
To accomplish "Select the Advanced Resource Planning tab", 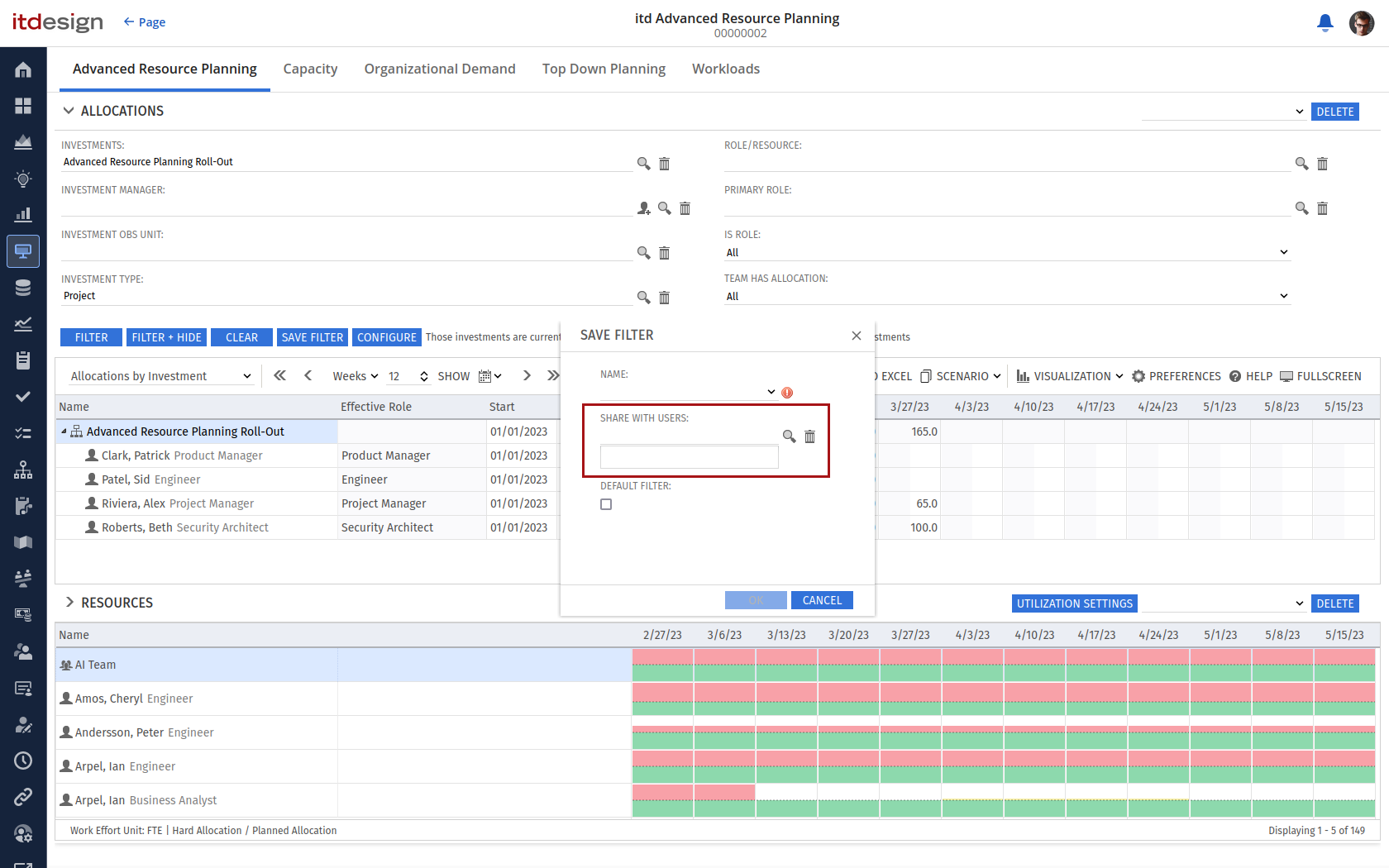I will pyautogui.click(x=165, y=69).
